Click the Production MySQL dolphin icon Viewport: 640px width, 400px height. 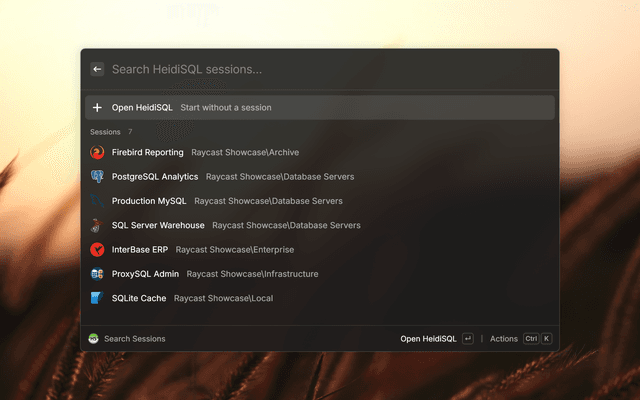pos(97,201)
